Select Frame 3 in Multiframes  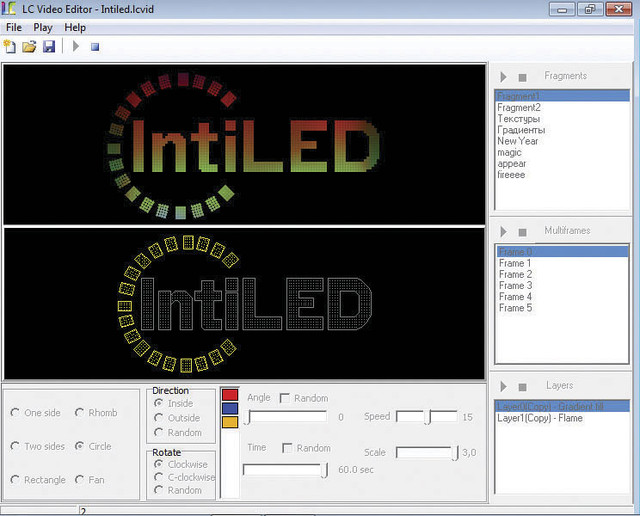pos(562,285)
